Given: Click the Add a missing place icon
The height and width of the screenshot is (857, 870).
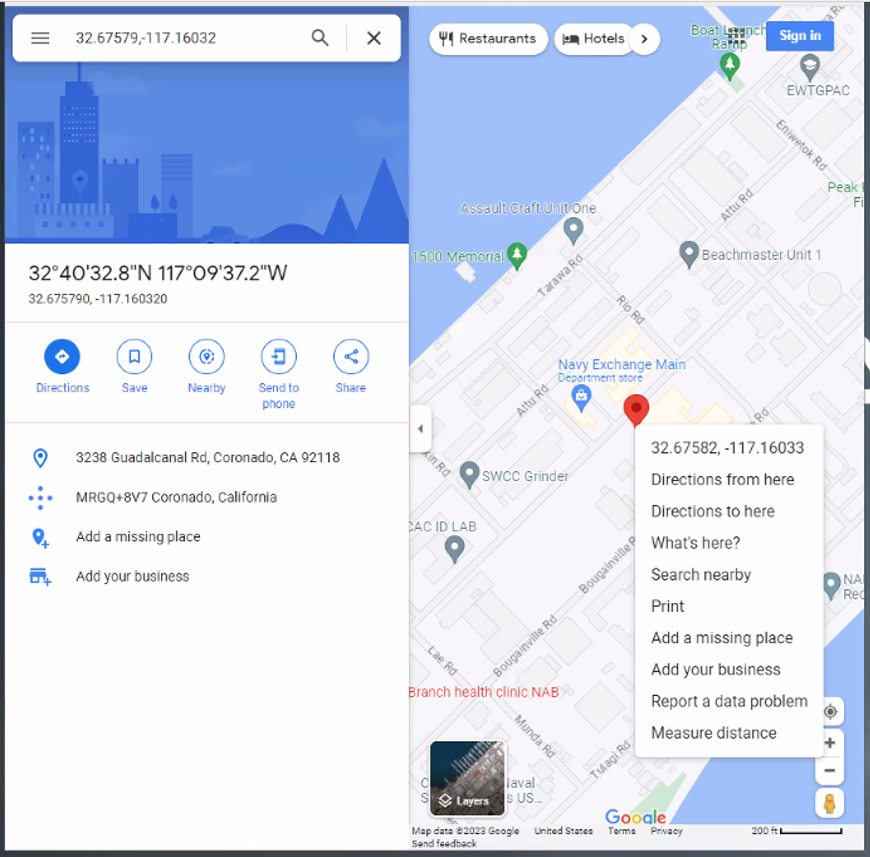Looking at the screenshot, I should [x=41, y=537].
